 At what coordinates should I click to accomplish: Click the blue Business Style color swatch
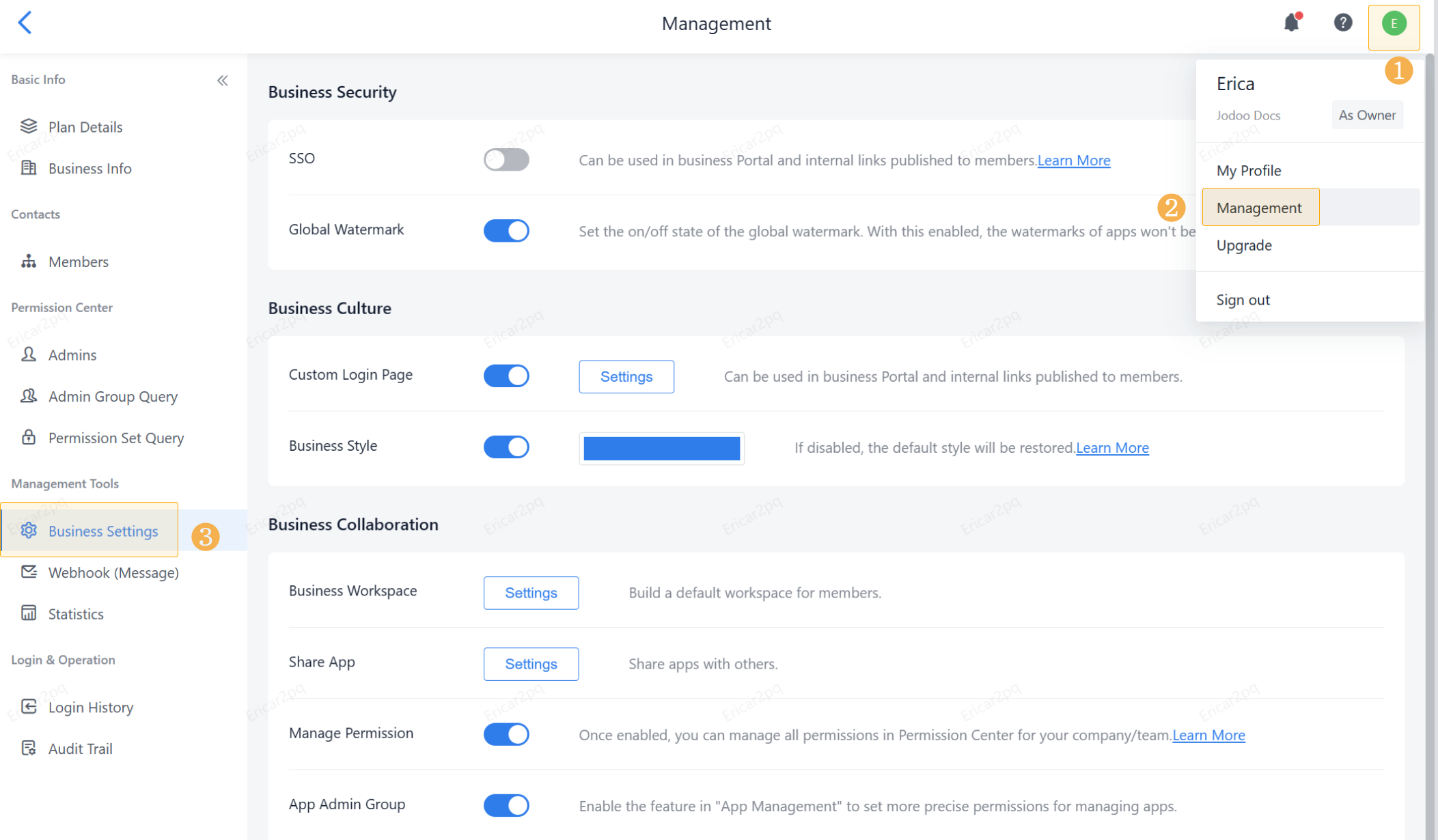661,449
